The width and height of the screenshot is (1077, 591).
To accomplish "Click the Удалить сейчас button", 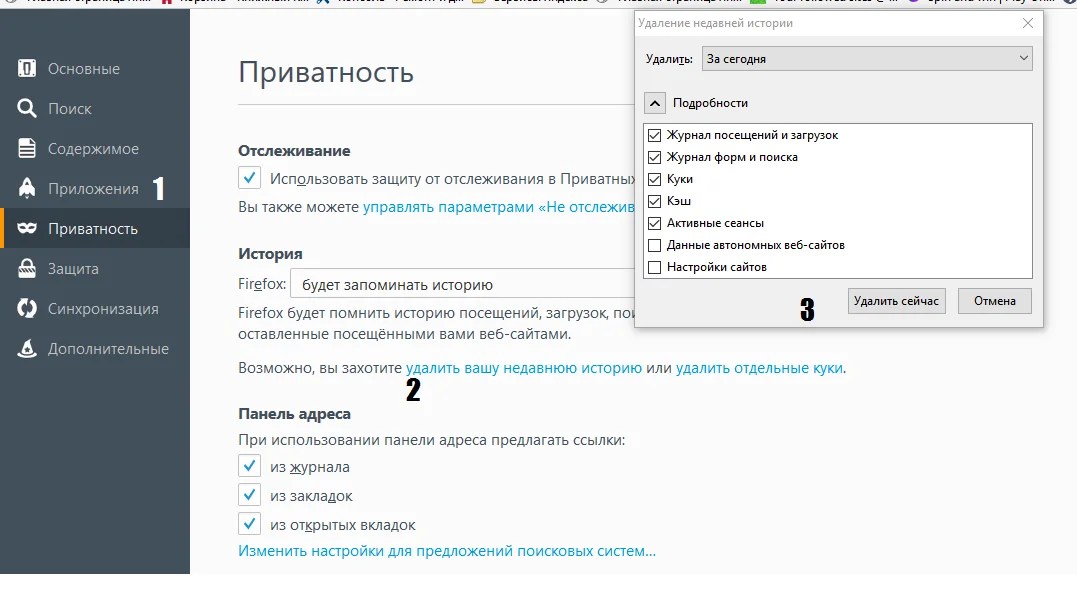I will (896, 301).
